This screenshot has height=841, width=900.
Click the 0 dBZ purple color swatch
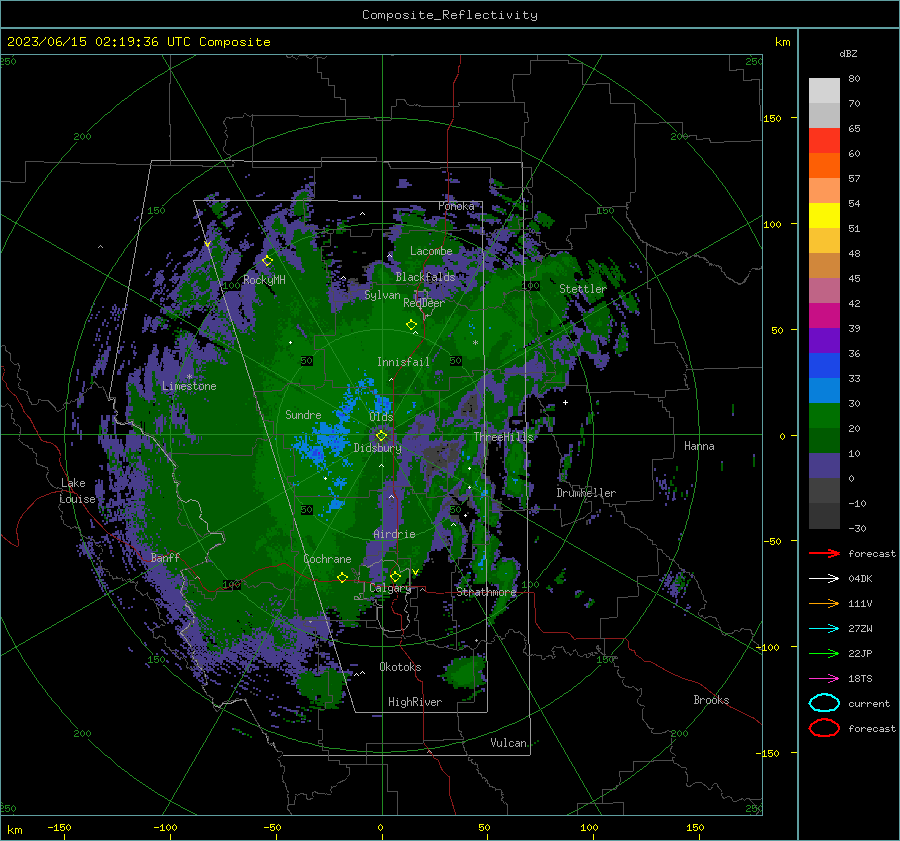[824, 466]
